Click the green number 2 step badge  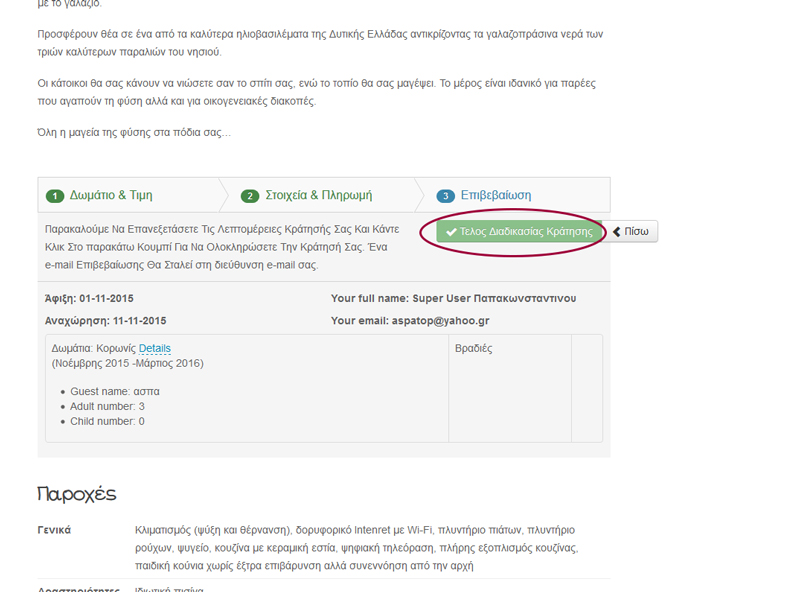[x=250, y=196]
